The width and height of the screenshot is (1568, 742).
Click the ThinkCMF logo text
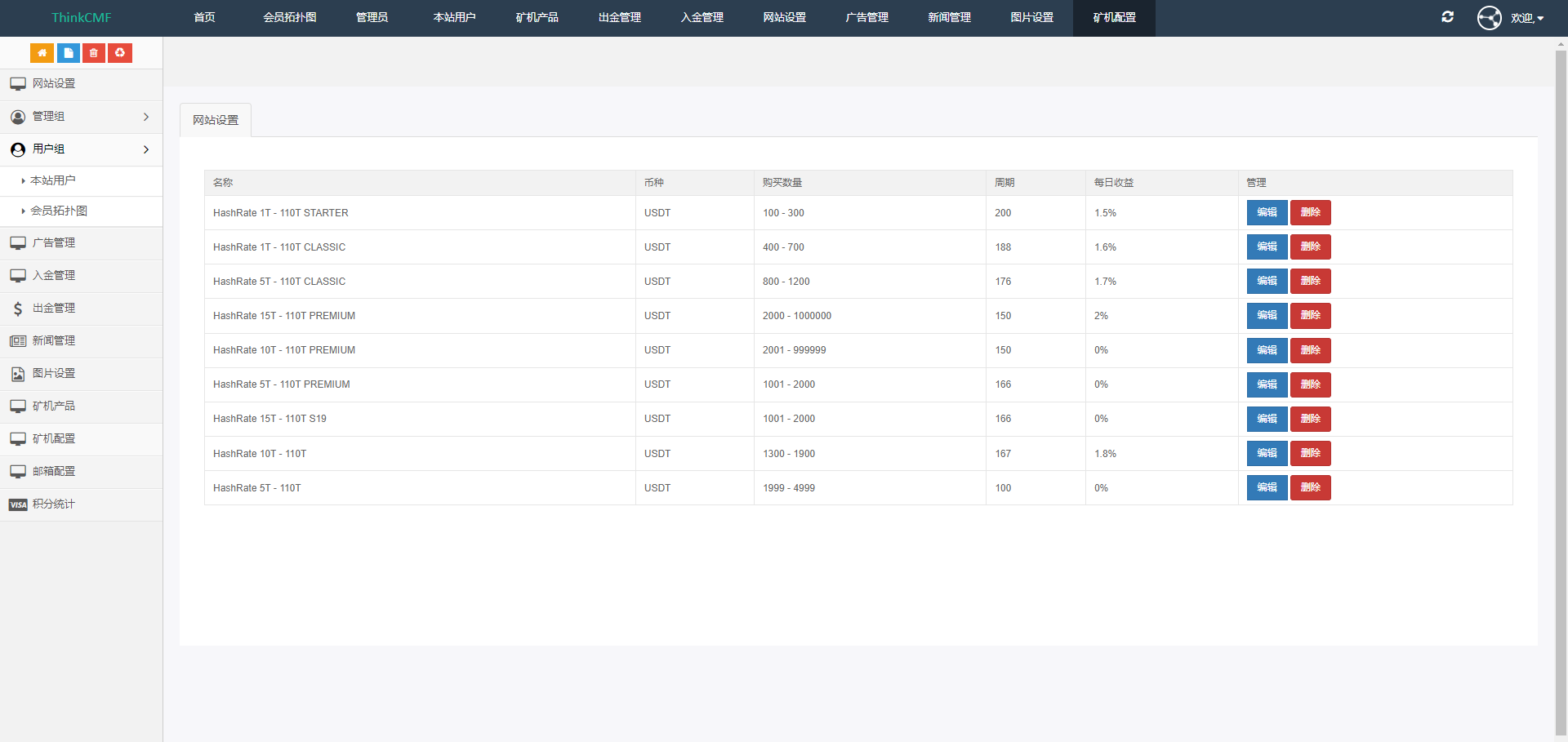coord(81,17)
